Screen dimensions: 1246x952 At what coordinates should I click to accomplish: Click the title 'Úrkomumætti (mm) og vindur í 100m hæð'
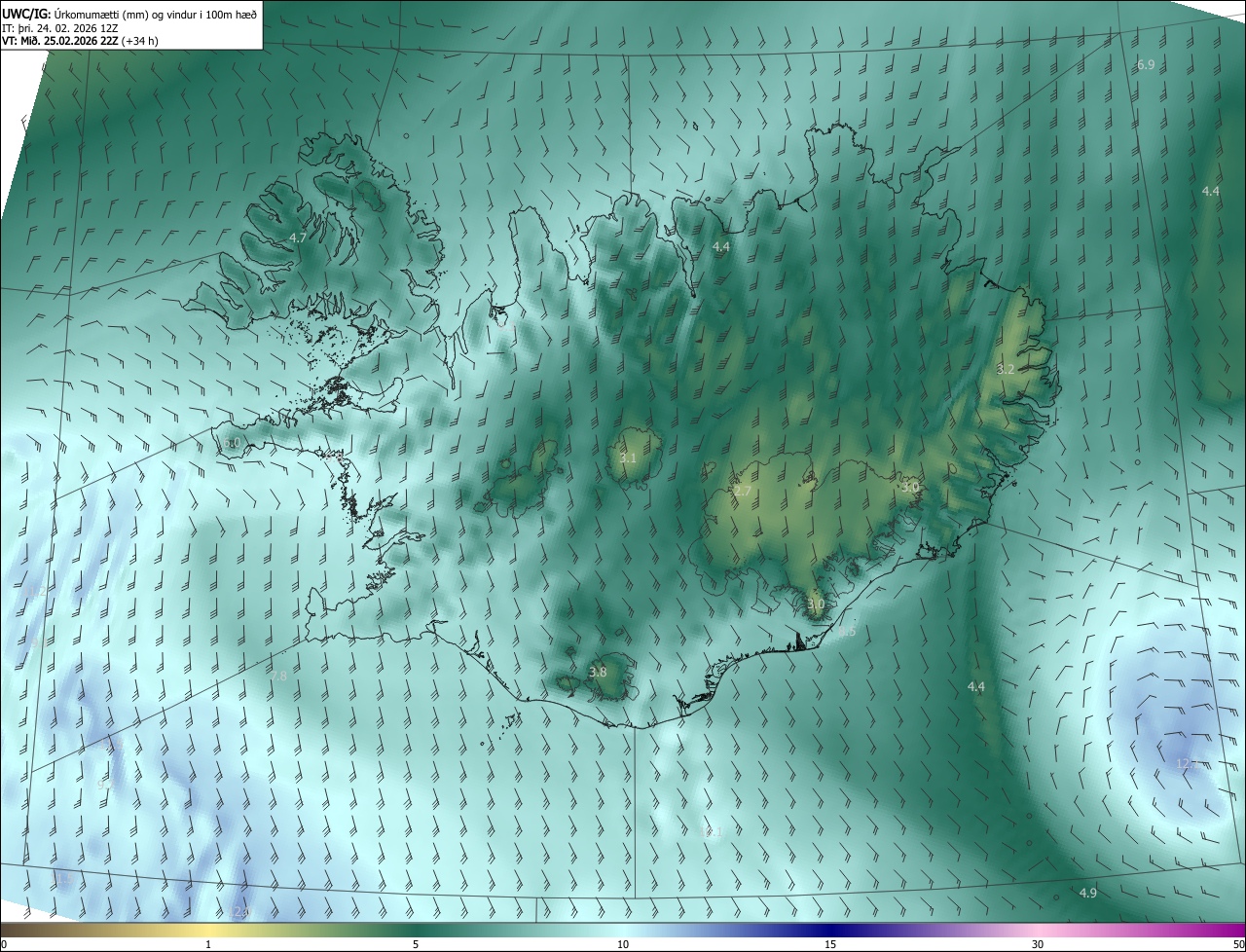(x=155, y=13)
